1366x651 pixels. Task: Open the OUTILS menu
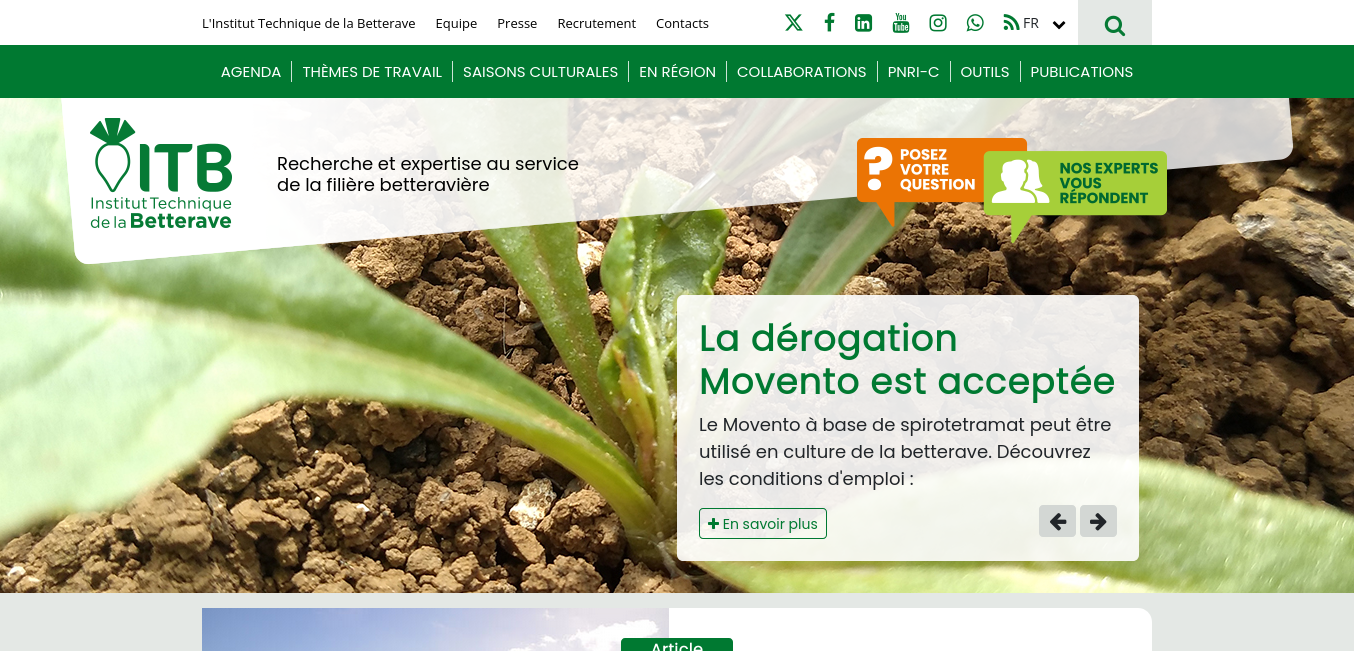[x=985, y=72]
